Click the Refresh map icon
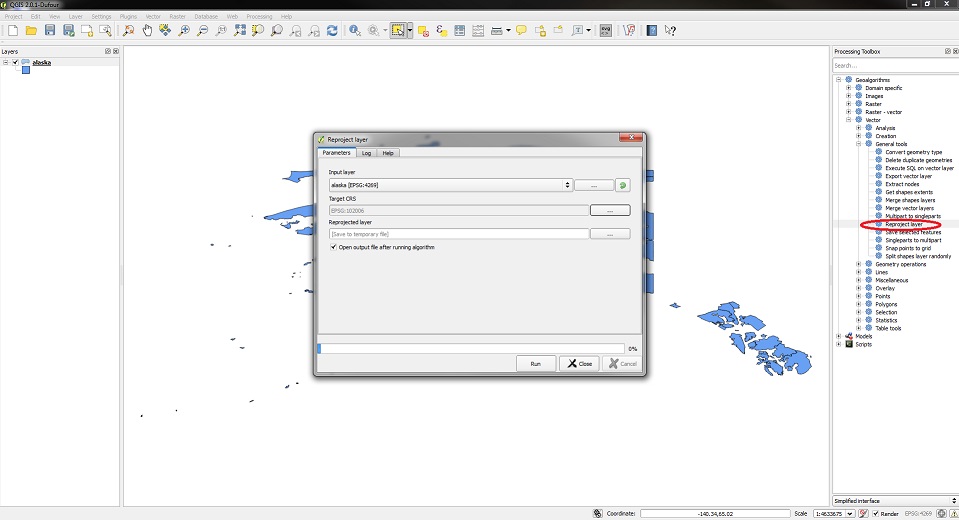 (x=332, y=30)
